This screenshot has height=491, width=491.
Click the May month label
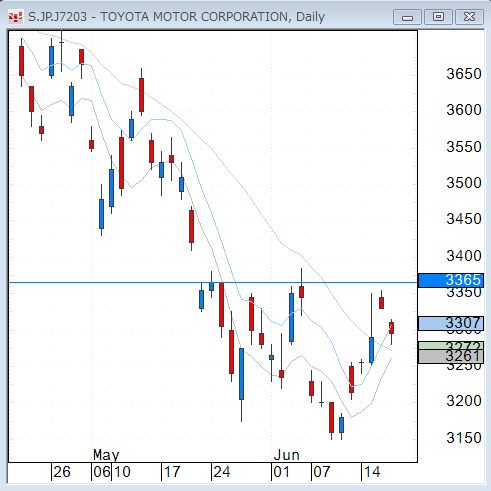click(x=106, y=455)
